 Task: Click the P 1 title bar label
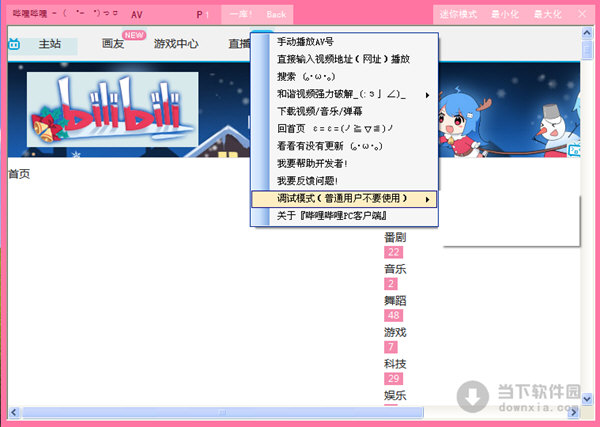(x=202, y=15)
